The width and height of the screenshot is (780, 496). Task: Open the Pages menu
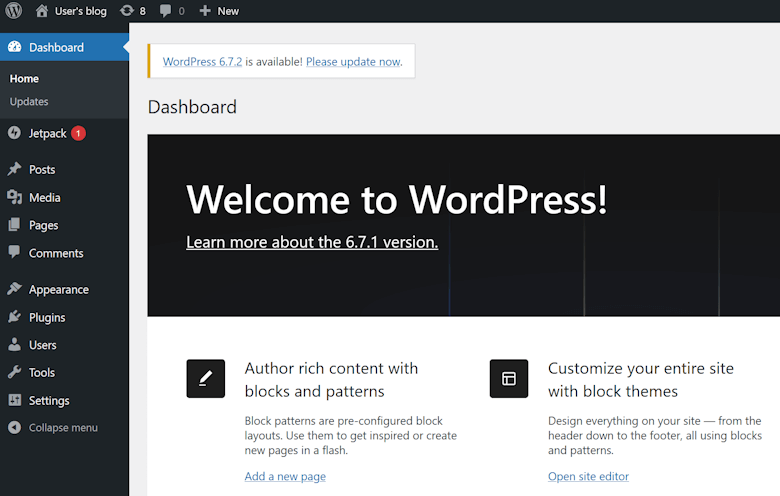43,225
